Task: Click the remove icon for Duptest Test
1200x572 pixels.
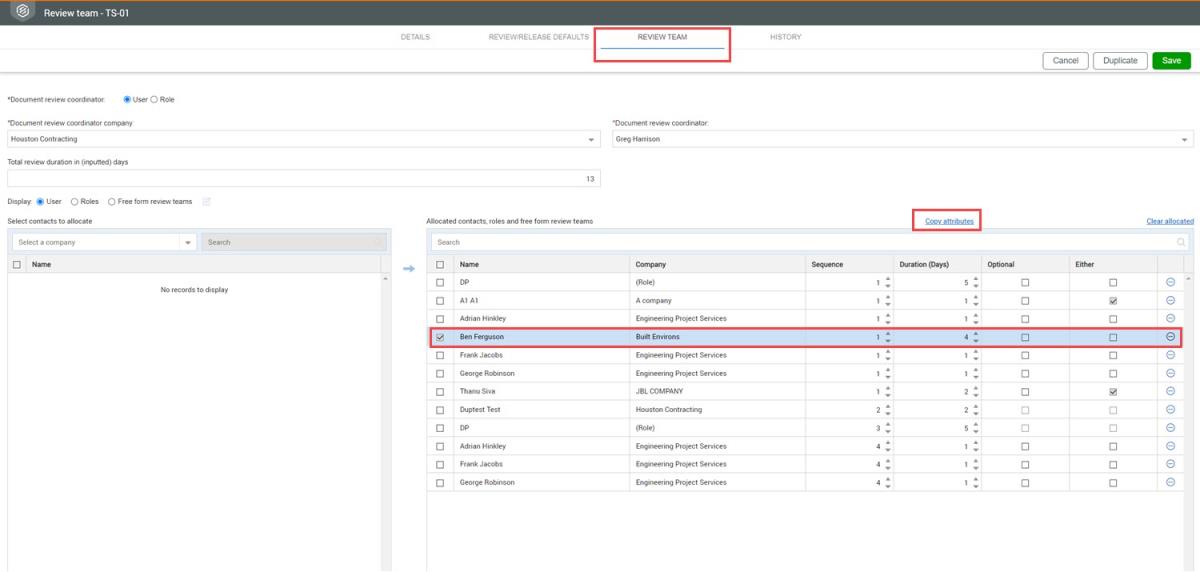Action: (x=1170, y=410)
